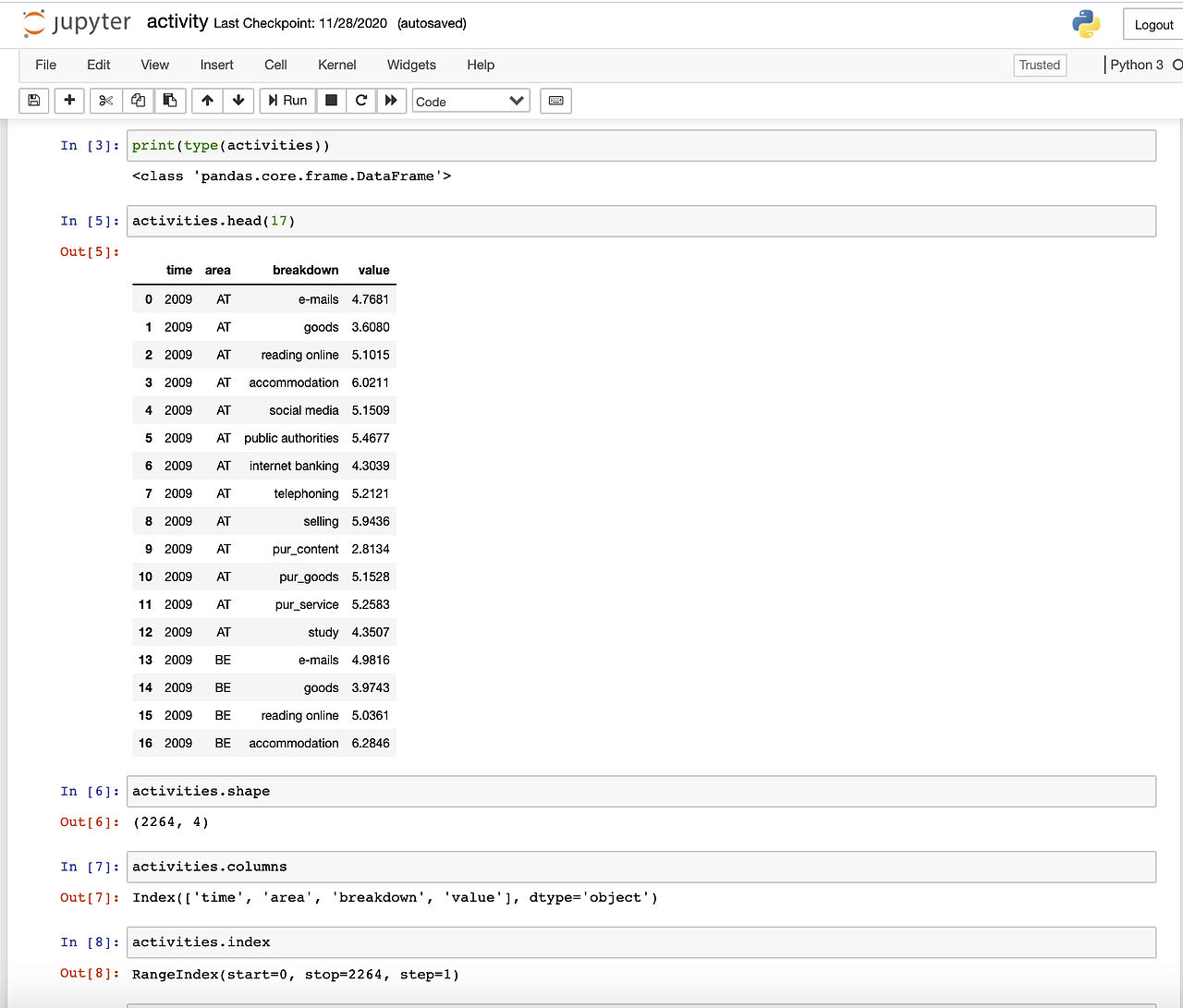Run the selected cell
The height and width of the screenshot is (1008, 1183).
287,101
